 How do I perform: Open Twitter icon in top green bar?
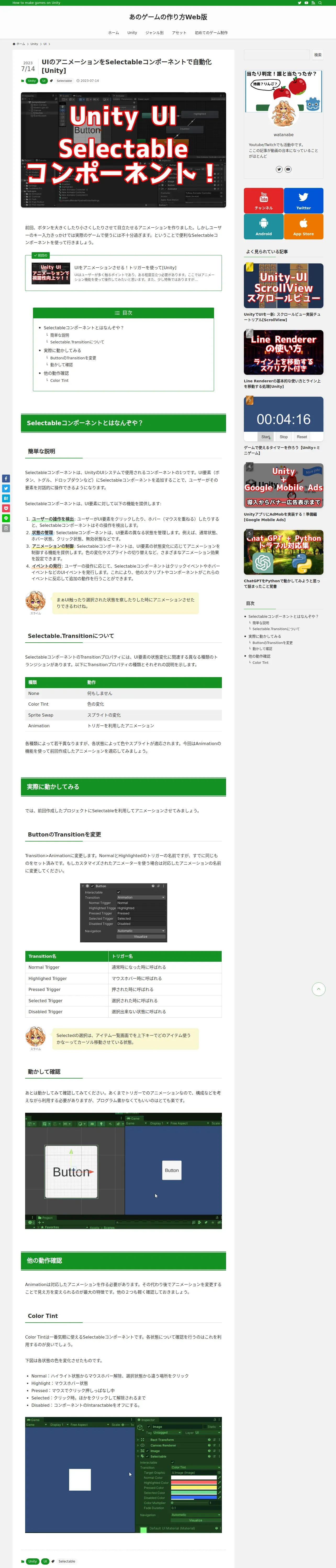click(299, 3)
